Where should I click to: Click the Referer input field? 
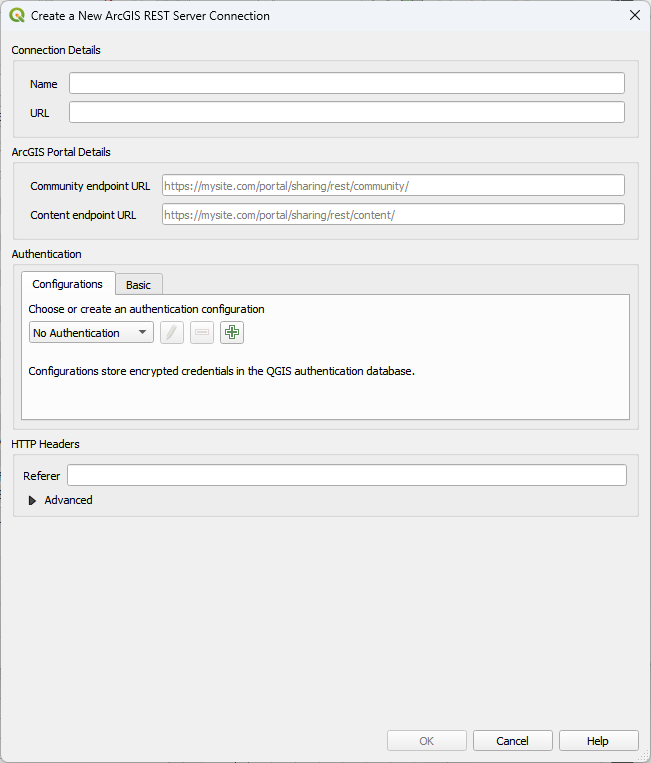346,475
